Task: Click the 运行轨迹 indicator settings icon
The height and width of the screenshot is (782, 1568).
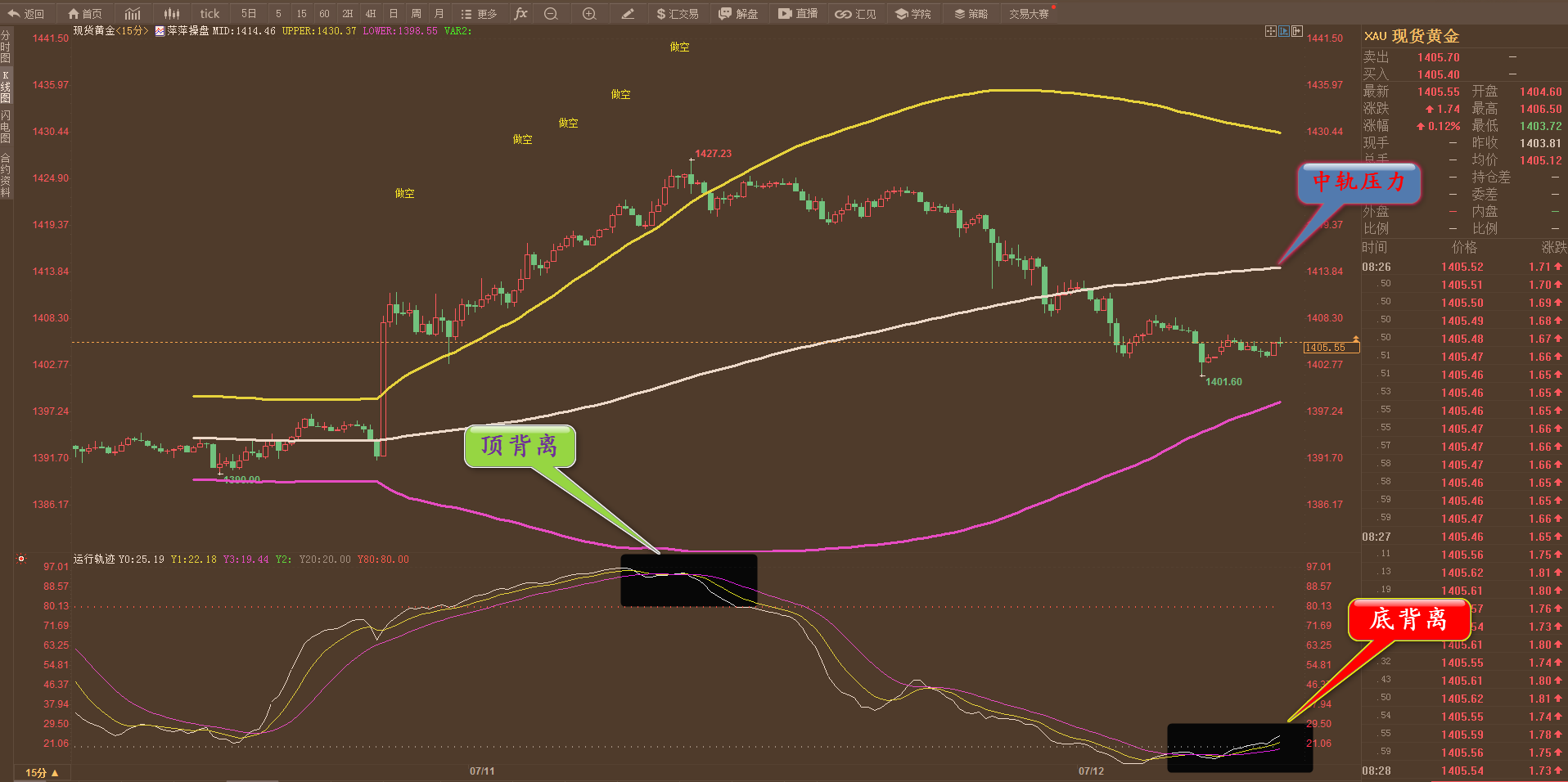Action: pyautogui.click(x=21, y=560)
